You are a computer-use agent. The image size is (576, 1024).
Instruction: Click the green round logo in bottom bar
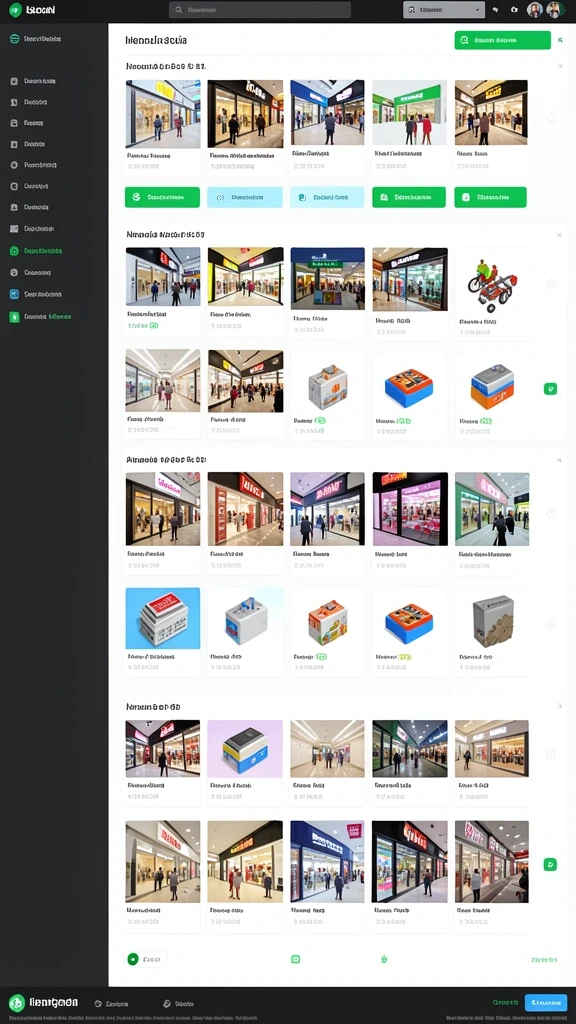coord(17,1003)
